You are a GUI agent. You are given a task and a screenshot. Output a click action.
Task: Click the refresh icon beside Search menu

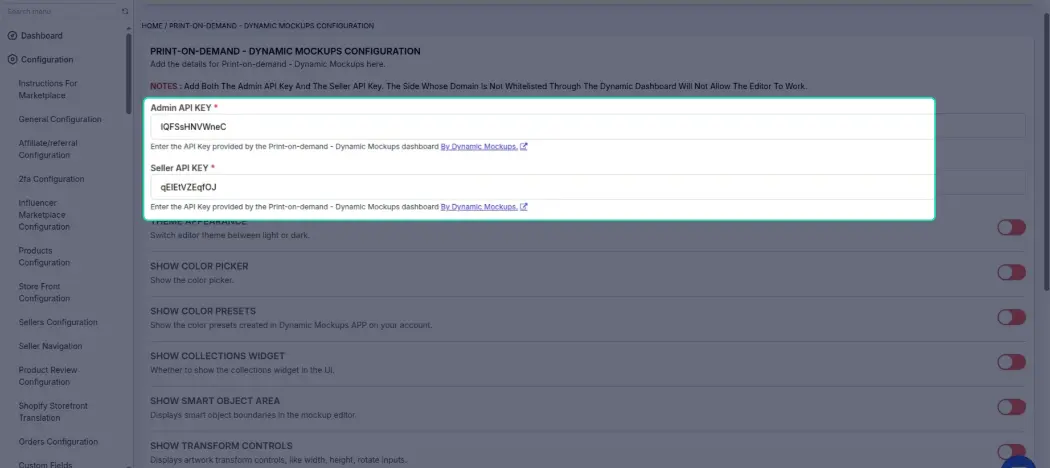click(125, 11)
